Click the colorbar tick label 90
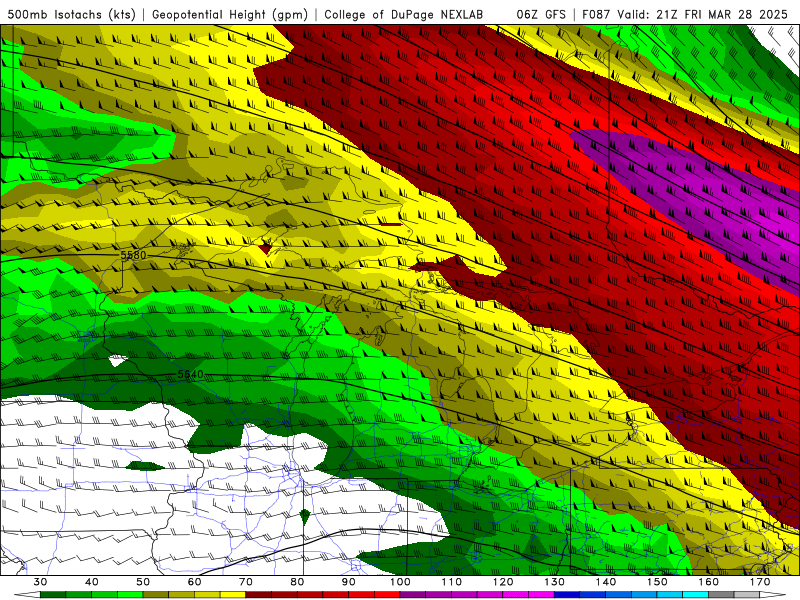The width and height of the screenshot is (800, 600). 349,582
